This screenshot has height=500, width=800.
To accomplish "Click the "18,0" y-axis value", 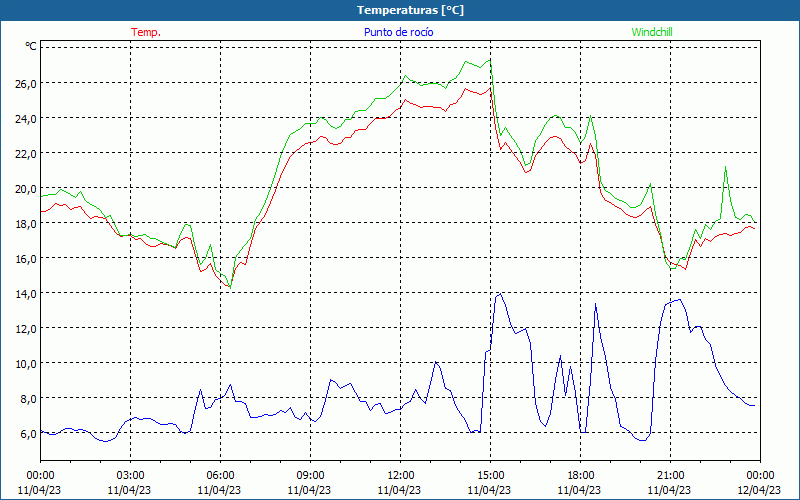I will (26, 223).
